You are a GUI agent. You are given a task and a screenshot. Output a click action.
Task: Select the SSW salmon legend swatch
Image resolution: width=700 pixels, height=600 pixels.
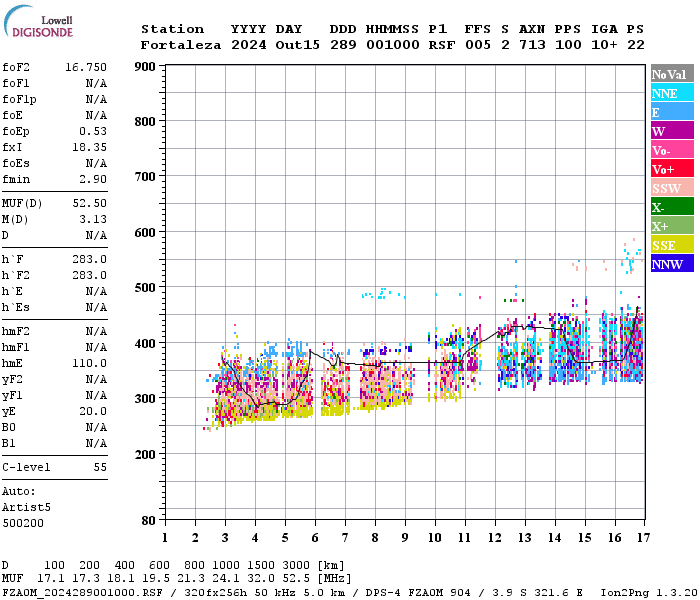(x=672, y=188)
